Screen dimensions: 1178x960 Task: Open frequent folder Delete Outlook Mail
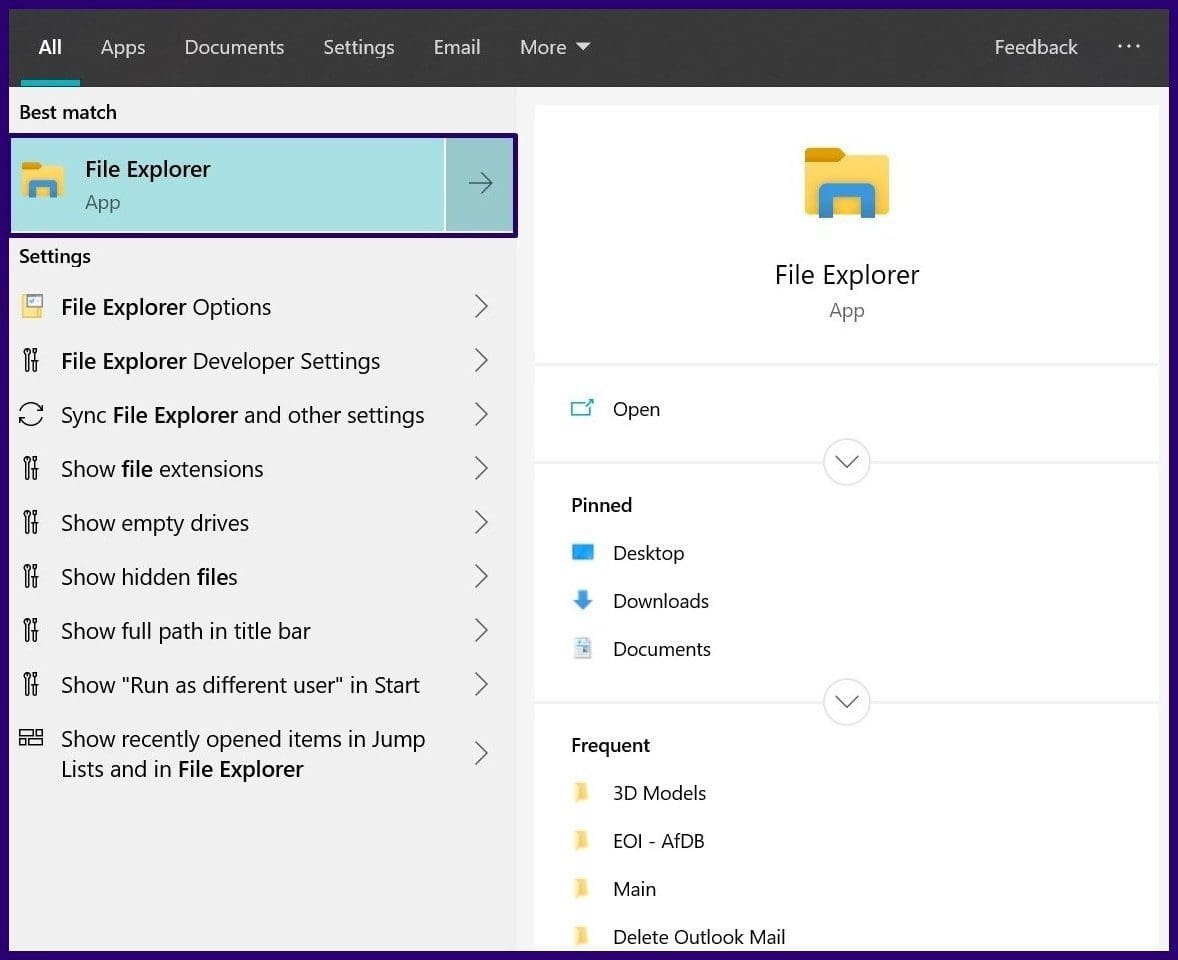pos(699,937)
